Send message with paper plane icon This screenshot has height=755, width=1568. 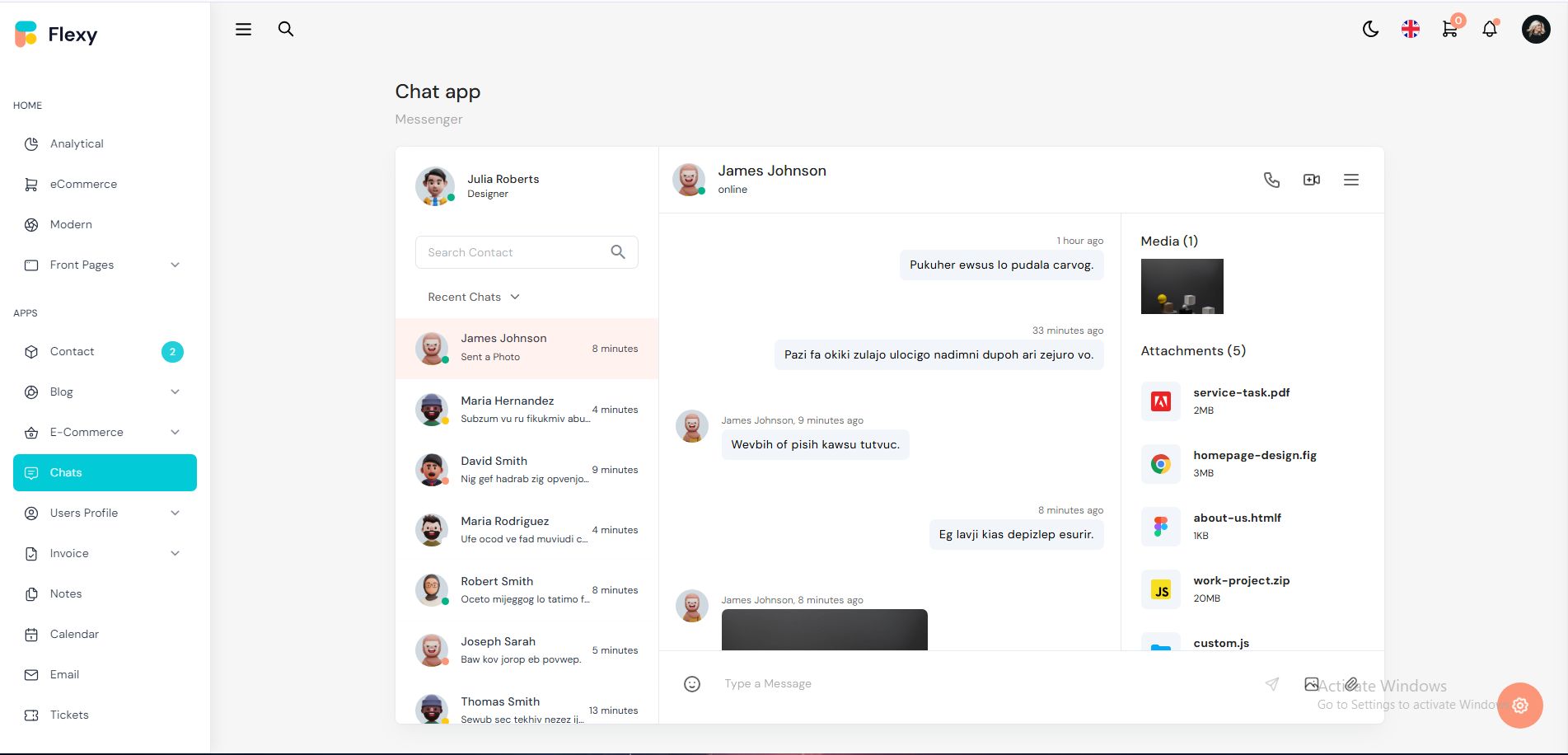click(x=1272, y=684)
